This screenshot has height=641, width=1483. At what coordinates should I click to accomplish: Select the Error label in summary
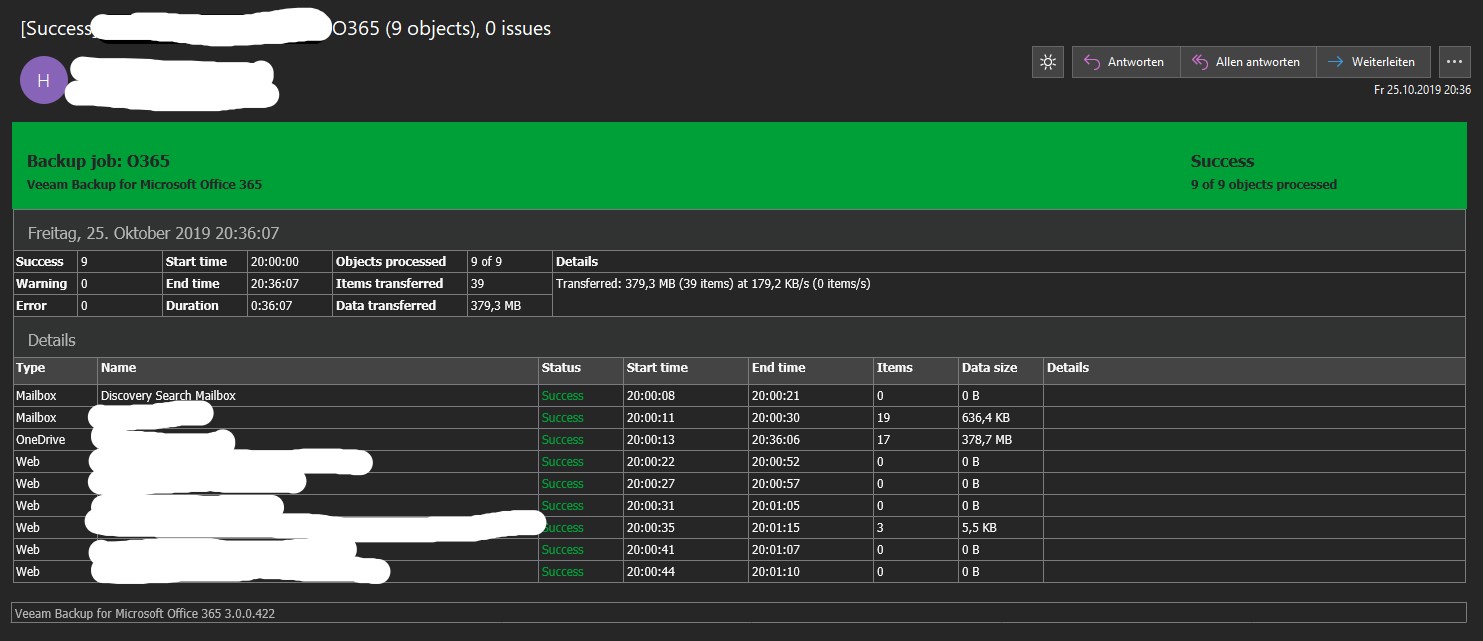coord(32,306)
